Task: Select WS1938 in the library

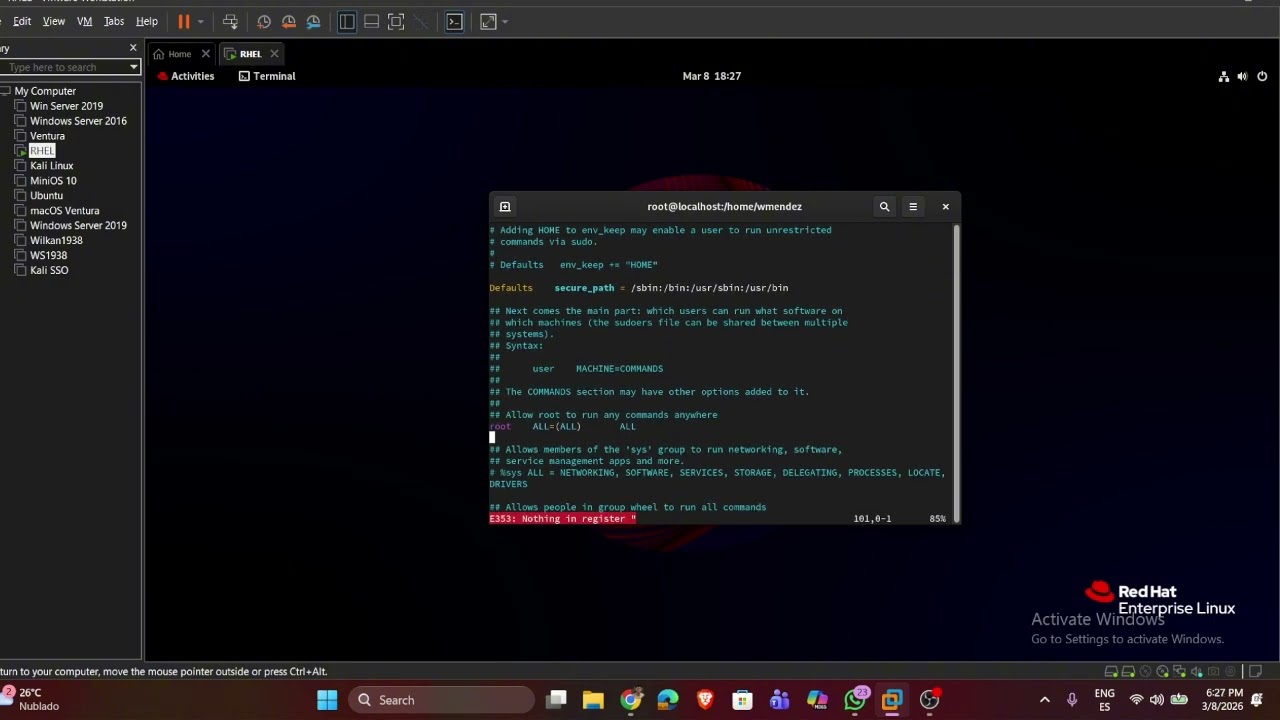Action: click(48, 256)
